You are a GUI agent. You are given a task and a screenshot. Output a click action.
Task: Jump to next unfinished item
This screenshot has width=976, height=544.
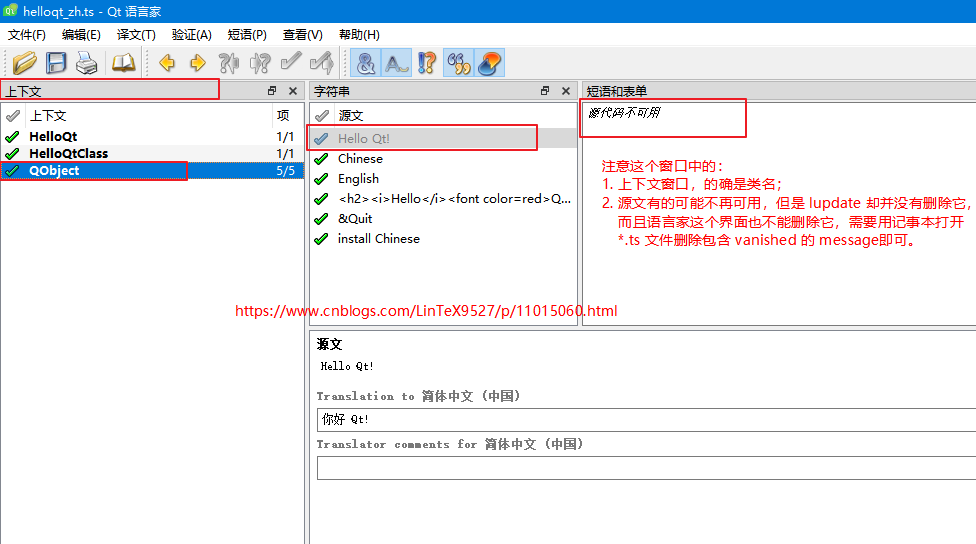coord(260,63)
